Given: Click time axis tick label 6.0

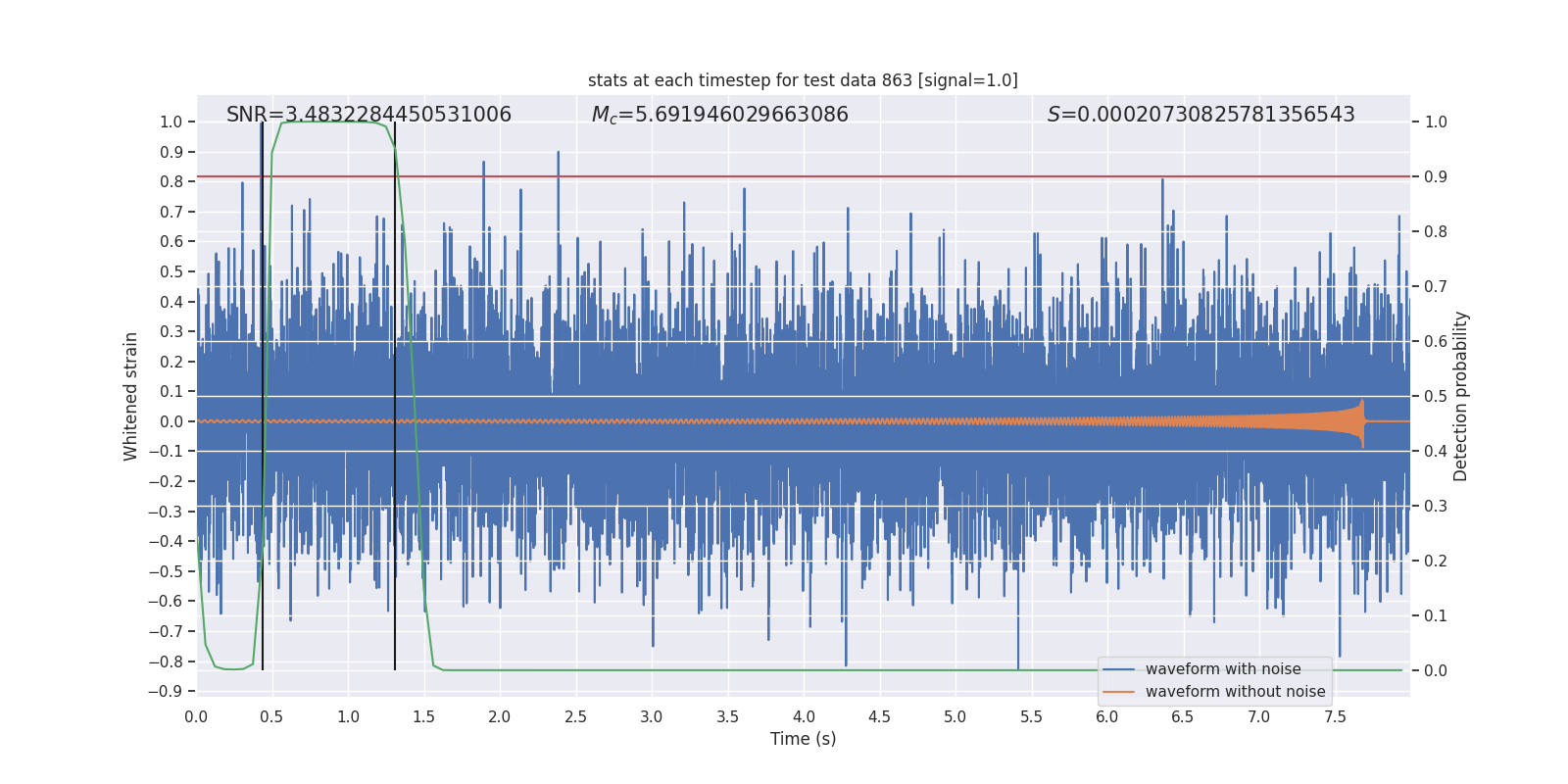Looking at the screenshot, I should 1107,717.
